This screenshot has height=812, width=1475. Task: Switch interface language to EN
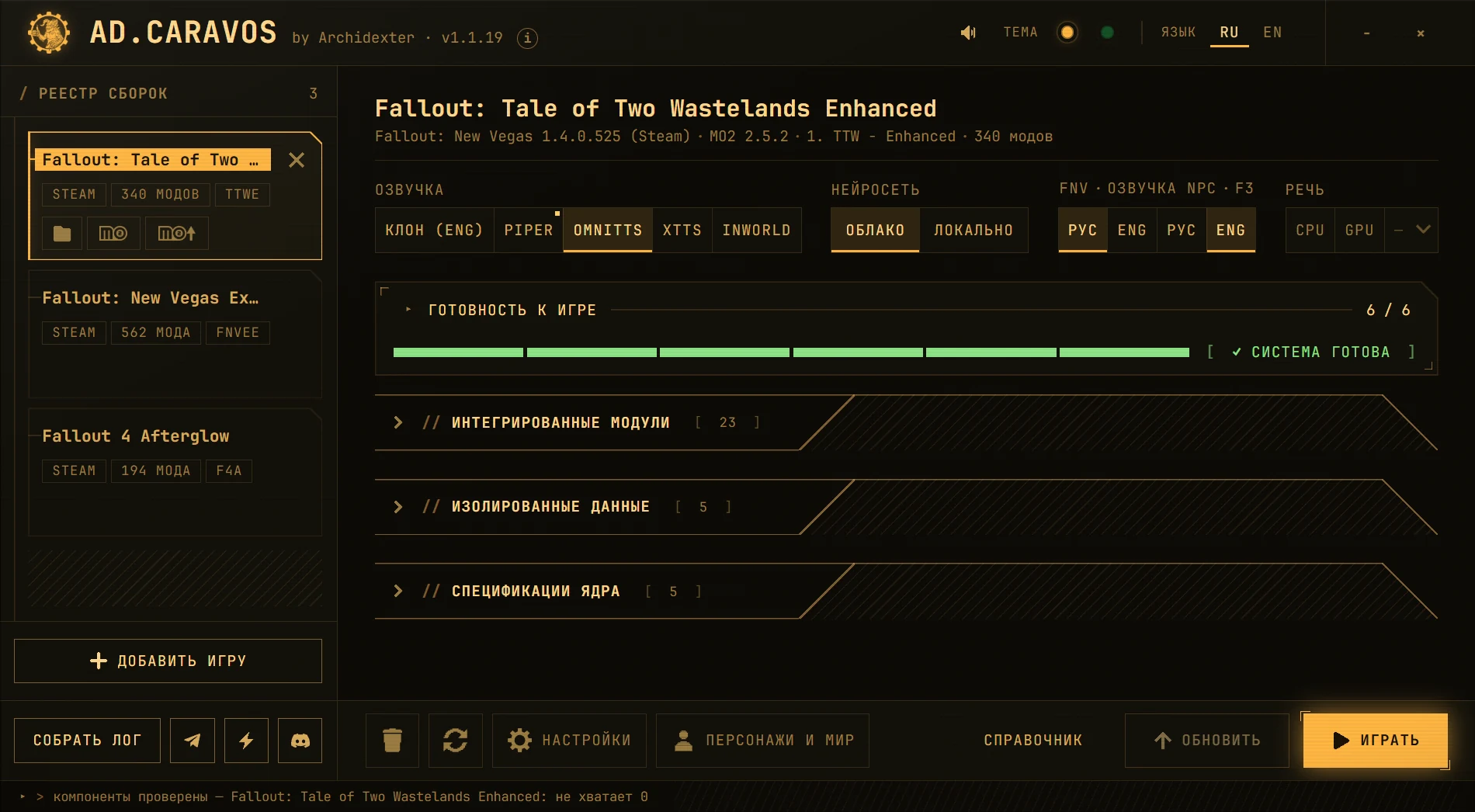pos(1272,33)
